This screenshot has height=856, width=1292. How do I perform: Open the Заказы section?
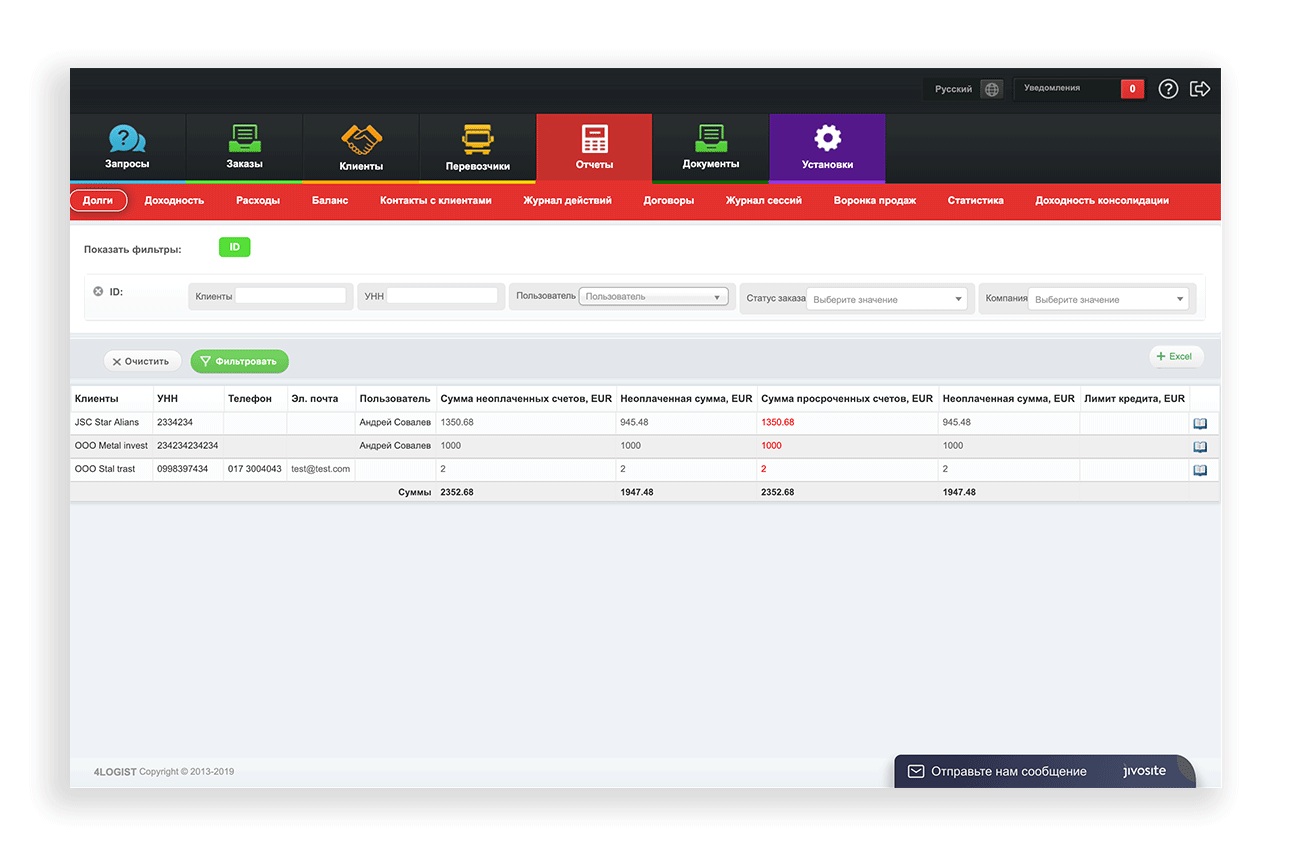244,148
